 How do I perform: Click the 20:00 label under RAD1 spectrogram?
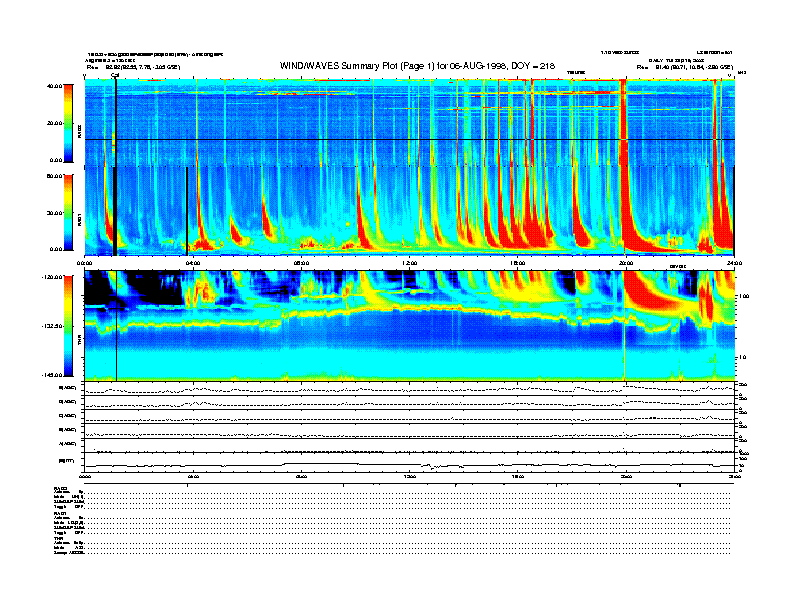(626, 263)
